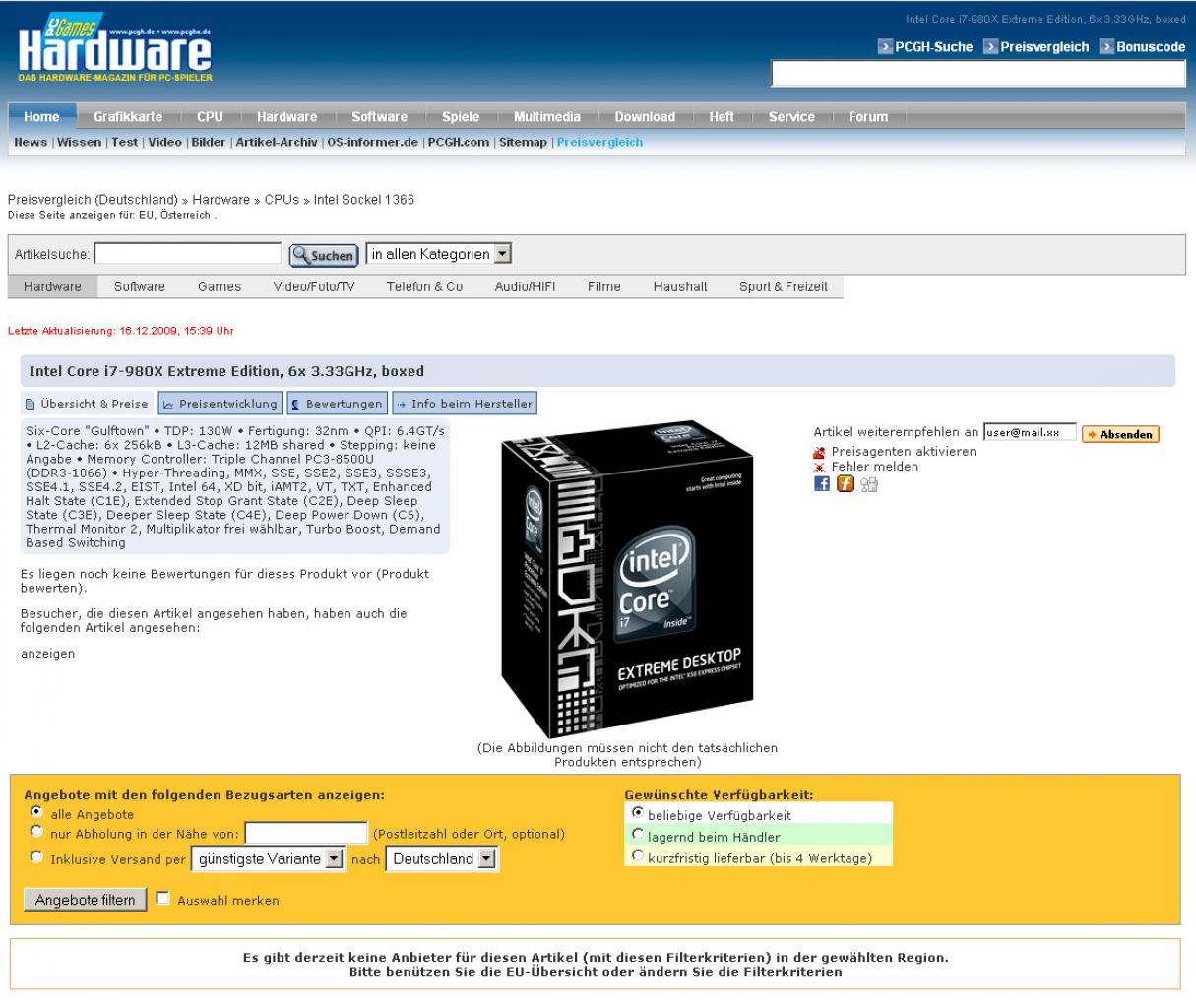Open the CPU menu item

tap(210, 116)
